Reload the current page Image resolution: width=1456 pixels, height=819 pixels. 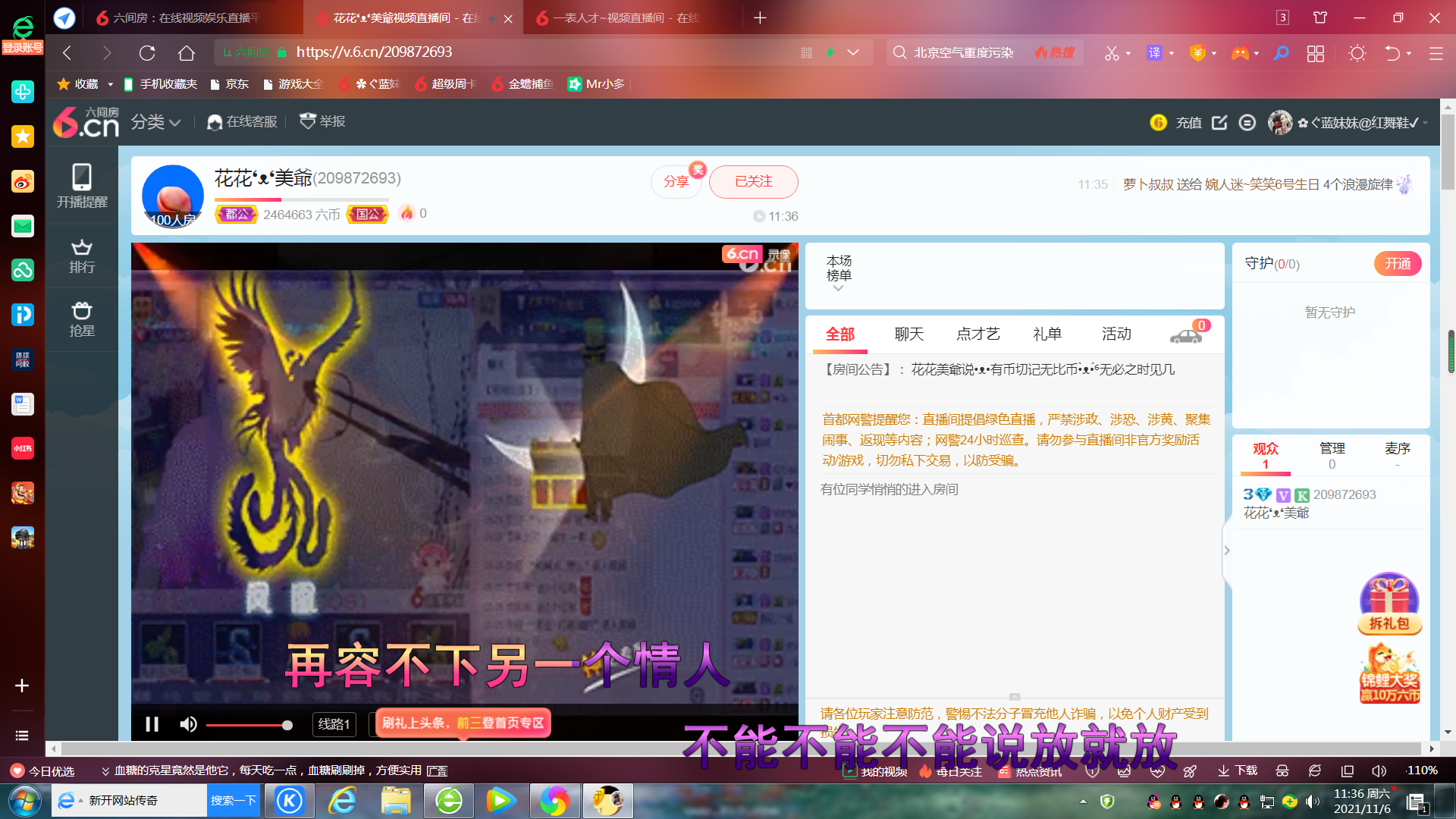(147, 52)
